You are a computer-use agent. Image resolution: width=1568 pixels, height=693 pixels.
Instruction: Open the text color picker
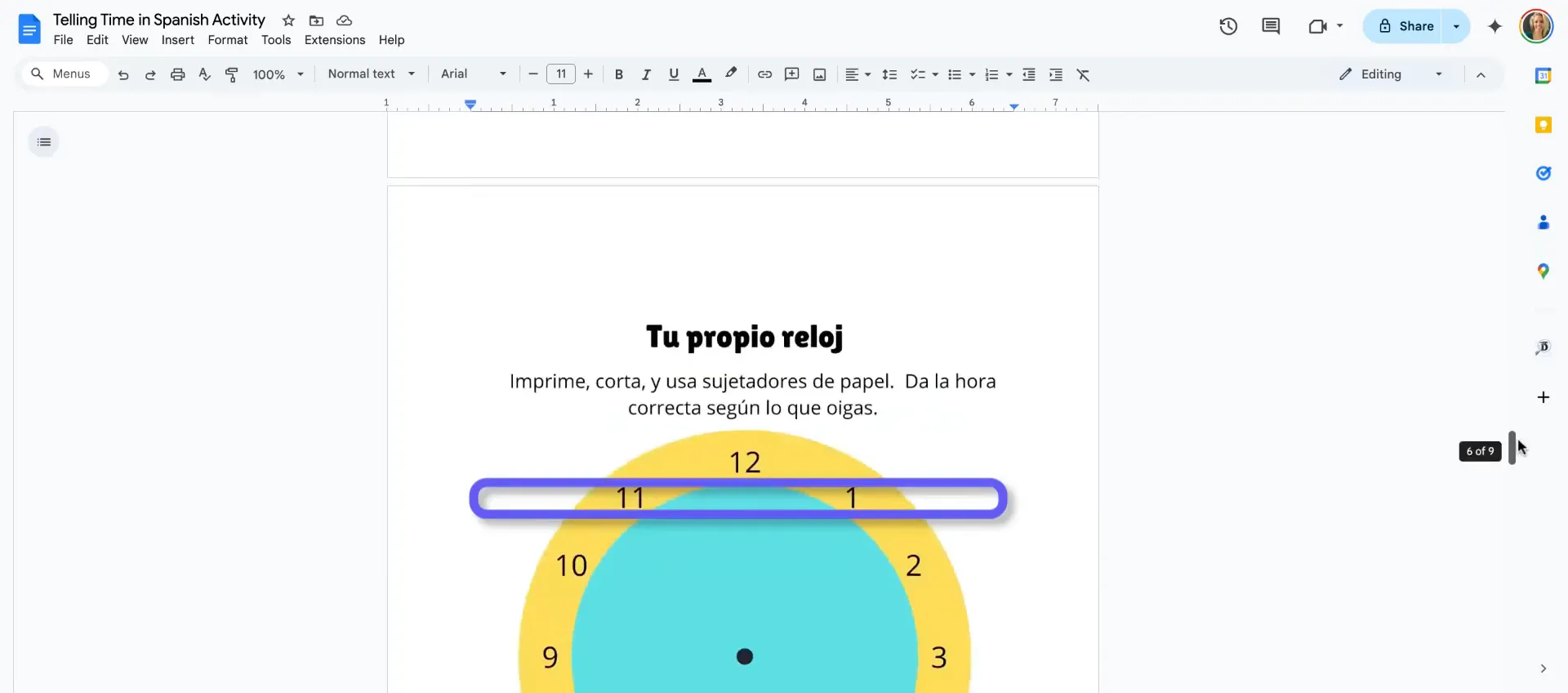click(702, 74)
